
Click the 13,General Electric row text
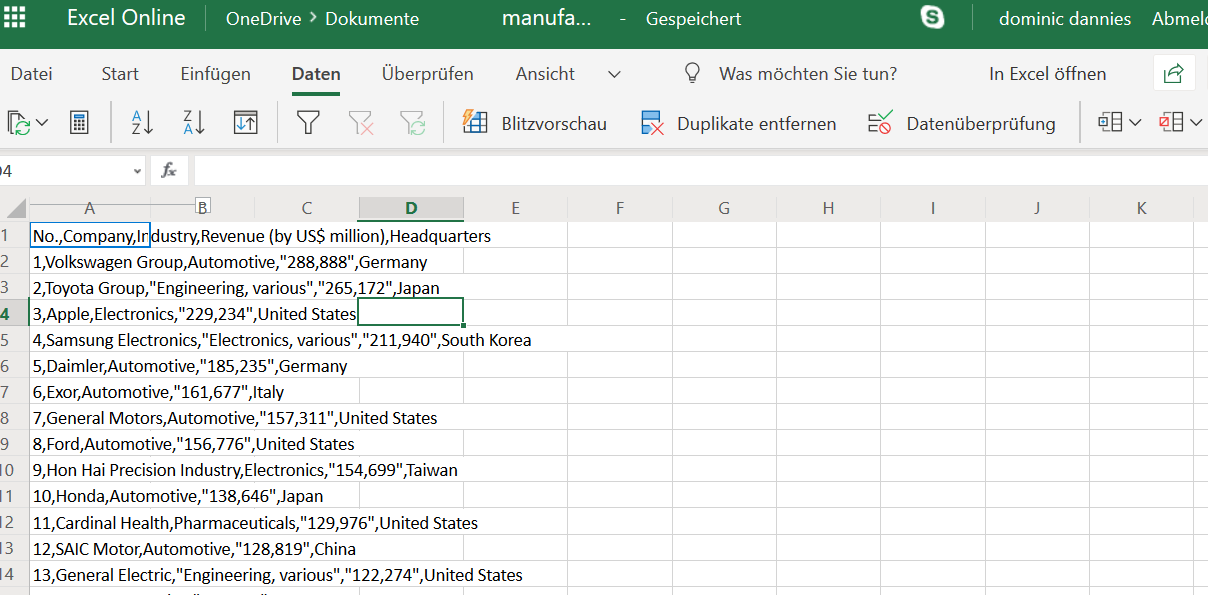(x=278, y=574)
